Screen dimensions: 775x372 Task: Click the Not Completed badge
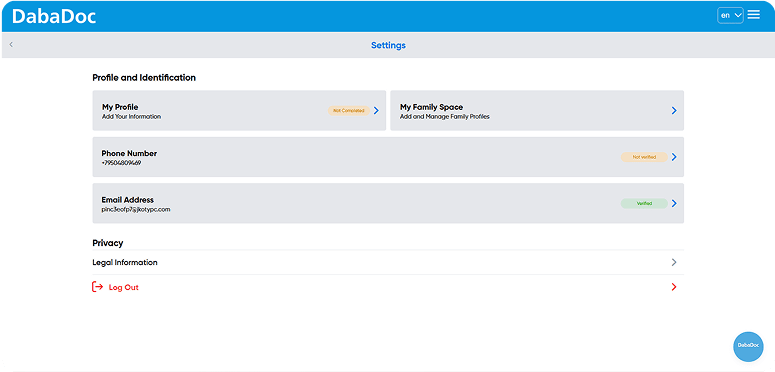tap(348, 111)
